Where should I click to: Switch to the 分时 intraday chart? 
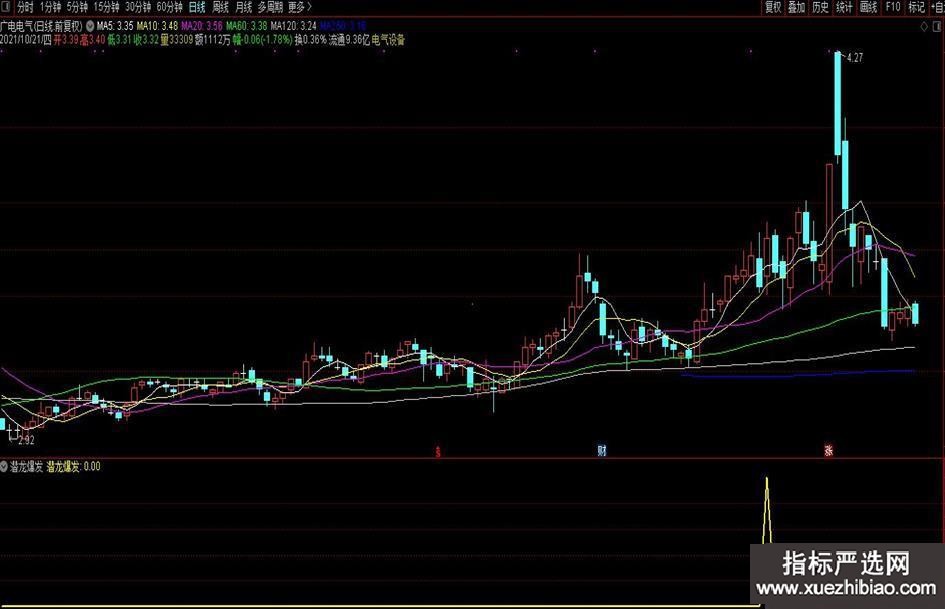[x=25, y=7]
